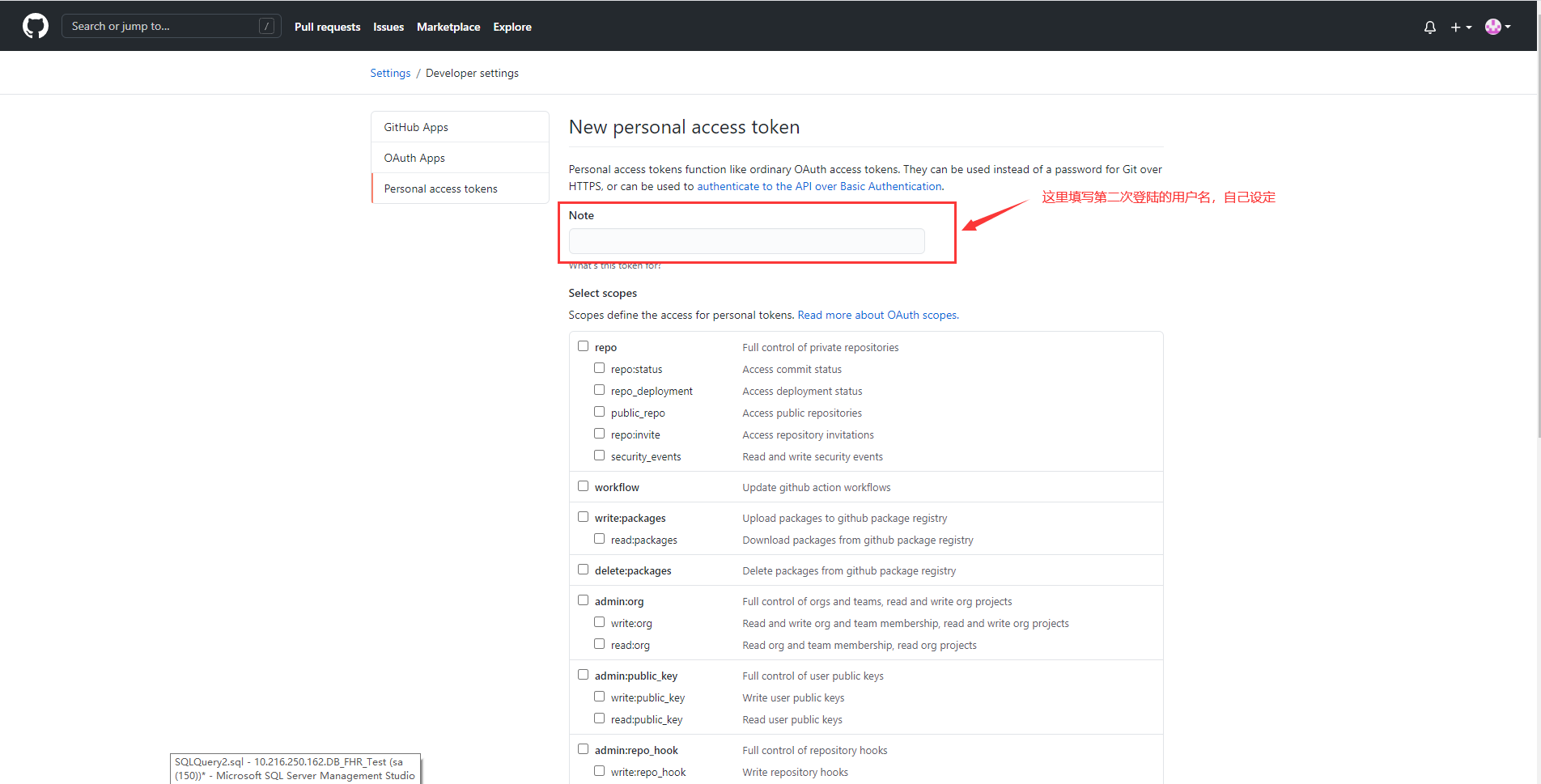Open Marketplace
The height and width of the screenshot is (784, 1541).
click(x=448, y=27)
